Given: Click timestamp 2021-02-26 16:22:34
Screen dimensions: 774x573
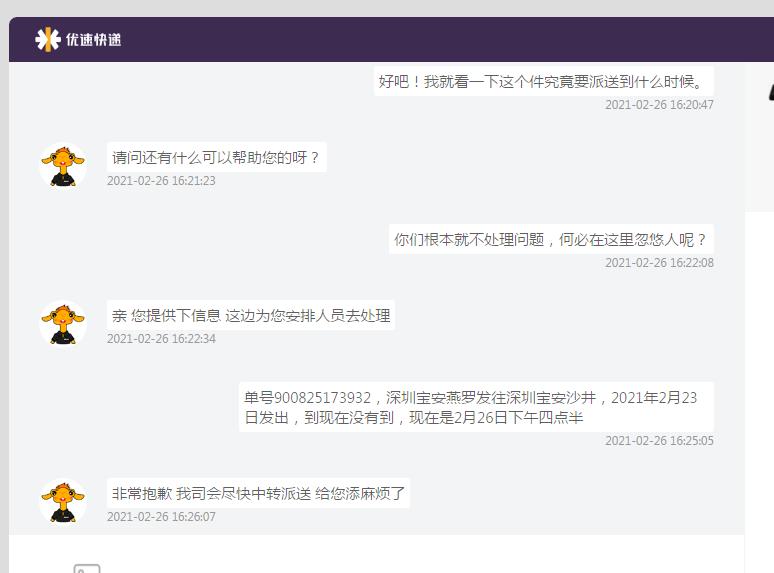Looking at the screenshot, I should pos(161,339).
